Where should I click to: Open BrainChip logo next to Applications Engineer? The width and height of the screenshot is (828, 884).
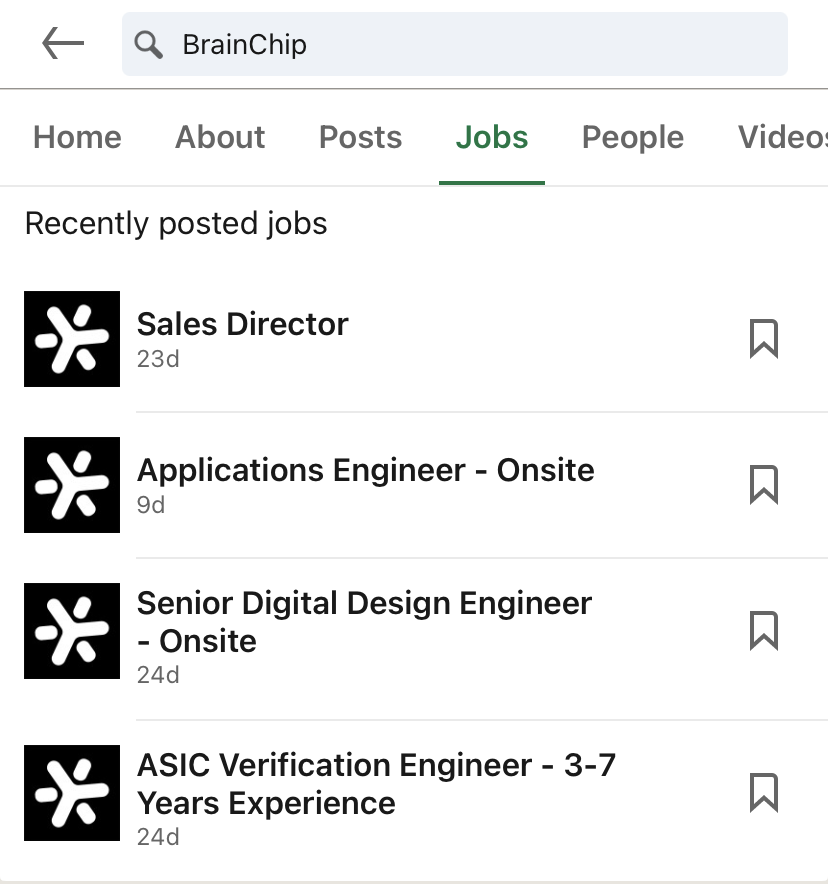tap(72, 485)
